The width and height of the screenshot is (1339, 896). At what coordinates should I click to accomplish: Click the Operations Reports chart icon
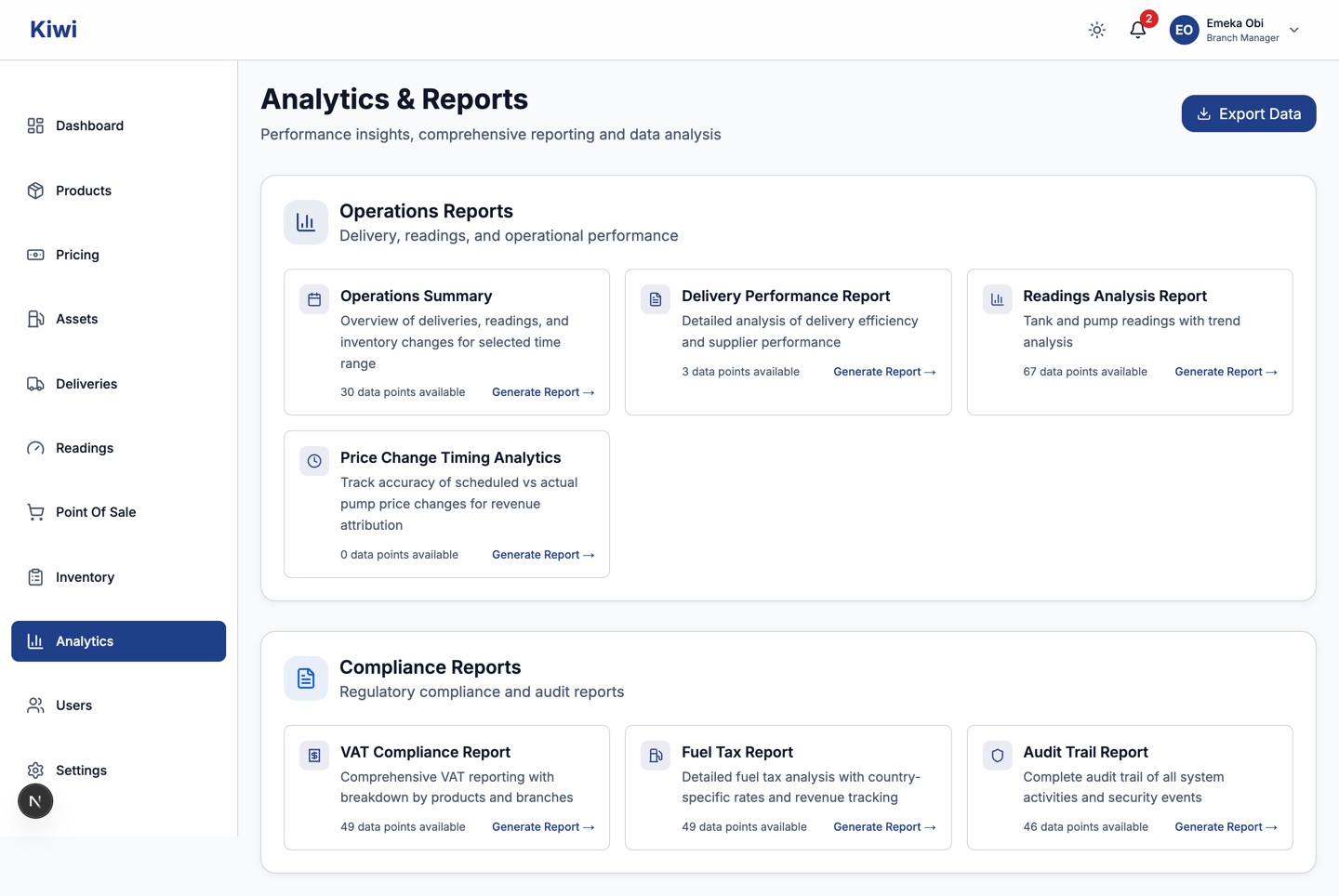pos(306,222)
